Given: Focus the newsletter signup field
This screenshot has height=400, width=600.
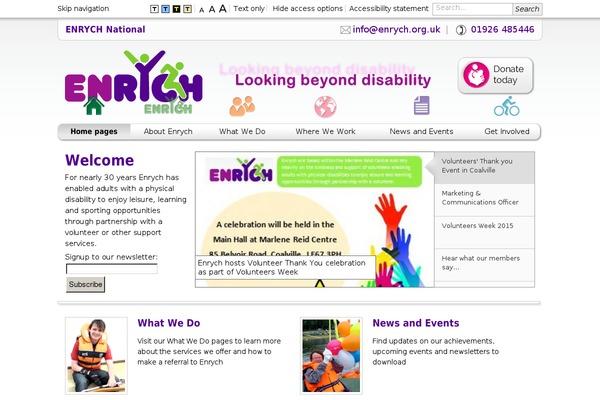Looking at the screenshot, I should click(x=112, y=269).
